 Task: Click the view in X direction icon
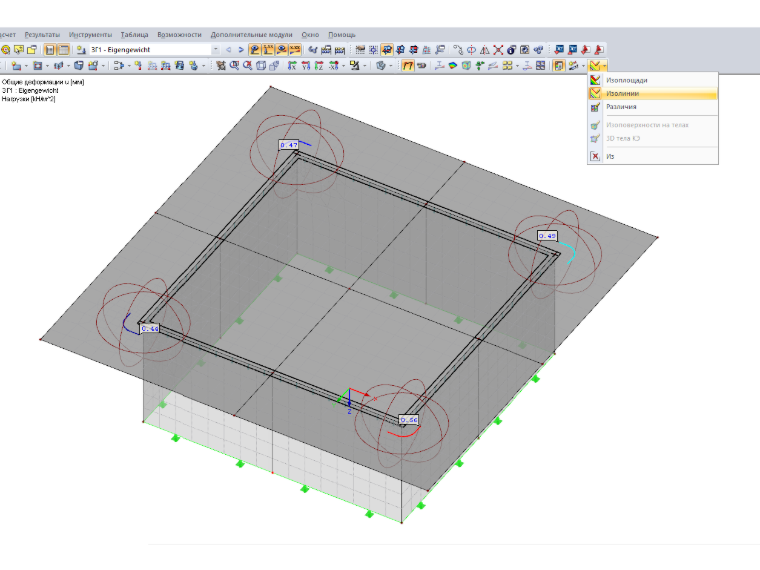pyautogui.click(x=292, y=65)
